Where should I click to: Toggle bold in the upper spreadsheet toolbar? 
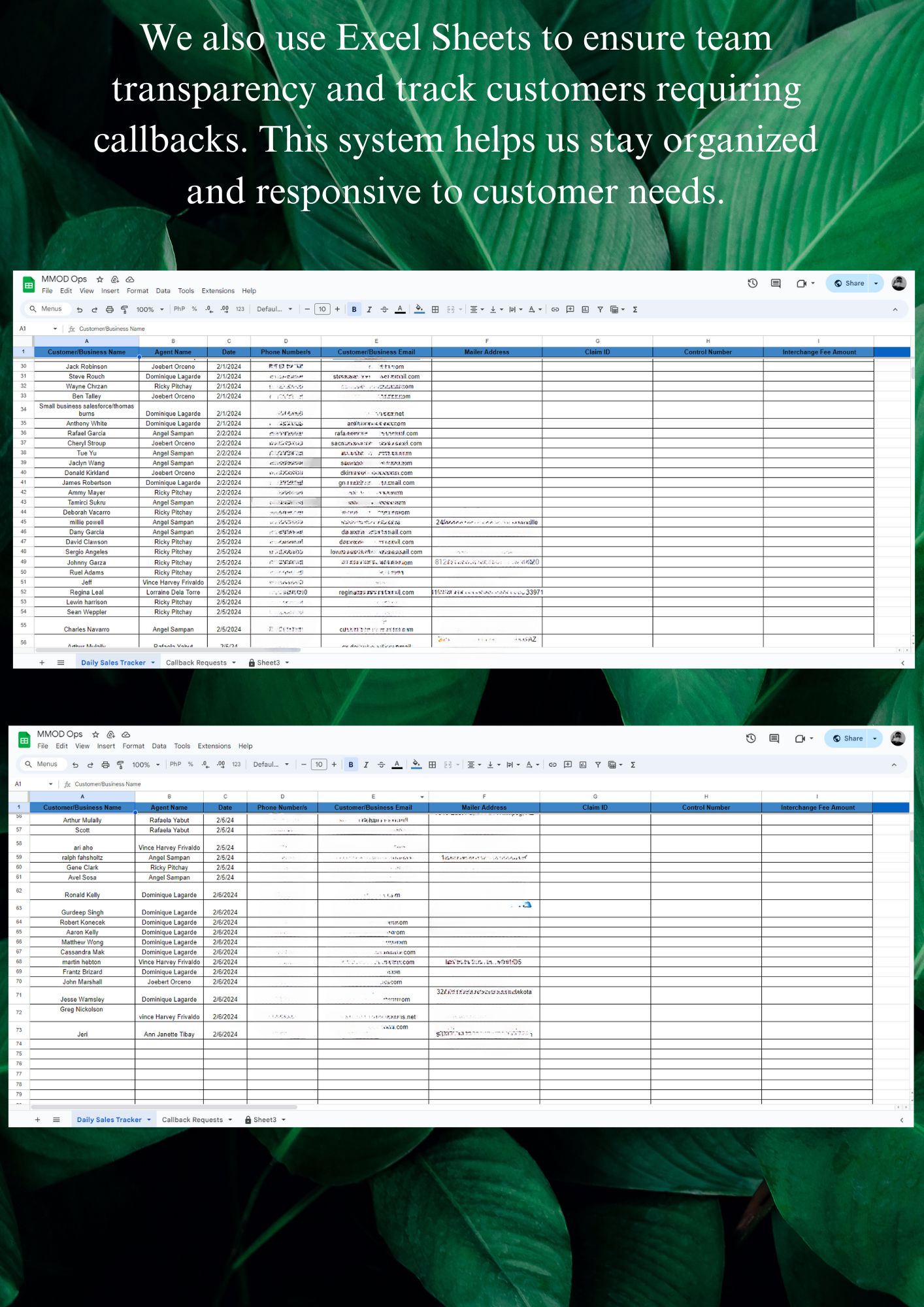click(x=354, y=310)
